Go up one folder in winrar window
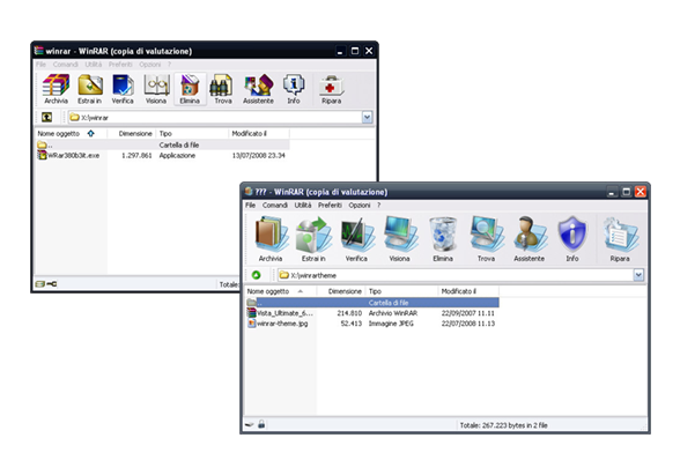Image resolution: width=680 pixels, height=475 pixels. (x=46, y=117)
